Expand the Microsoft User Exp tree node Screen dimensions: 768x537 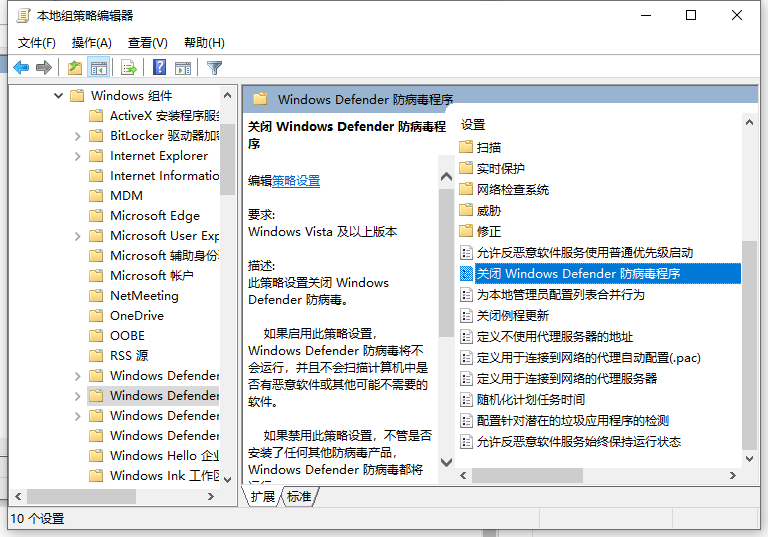(78, 236)
